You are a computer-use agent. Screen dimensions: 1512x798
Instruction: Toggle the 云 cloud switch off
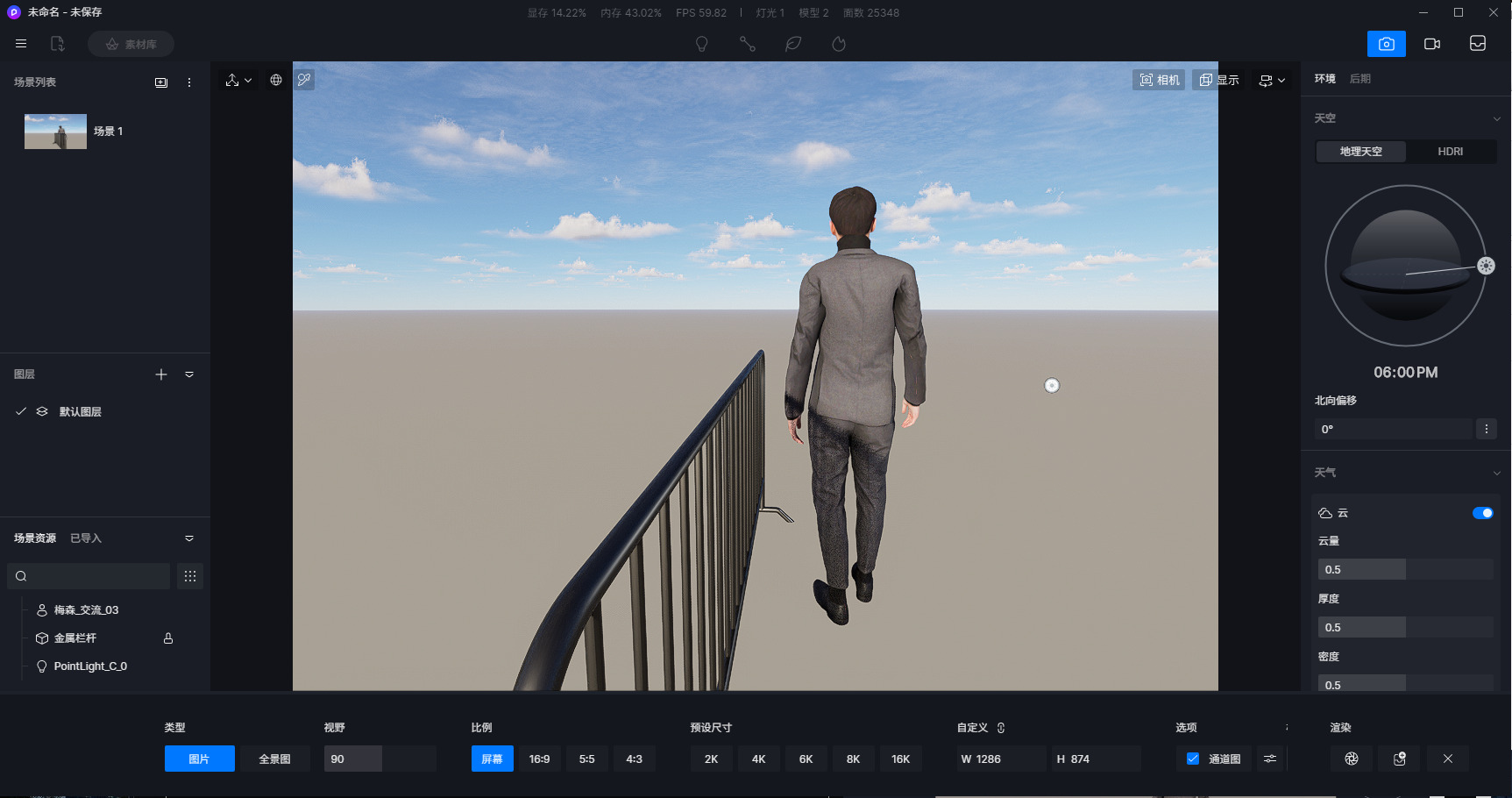coord(1482,513)
